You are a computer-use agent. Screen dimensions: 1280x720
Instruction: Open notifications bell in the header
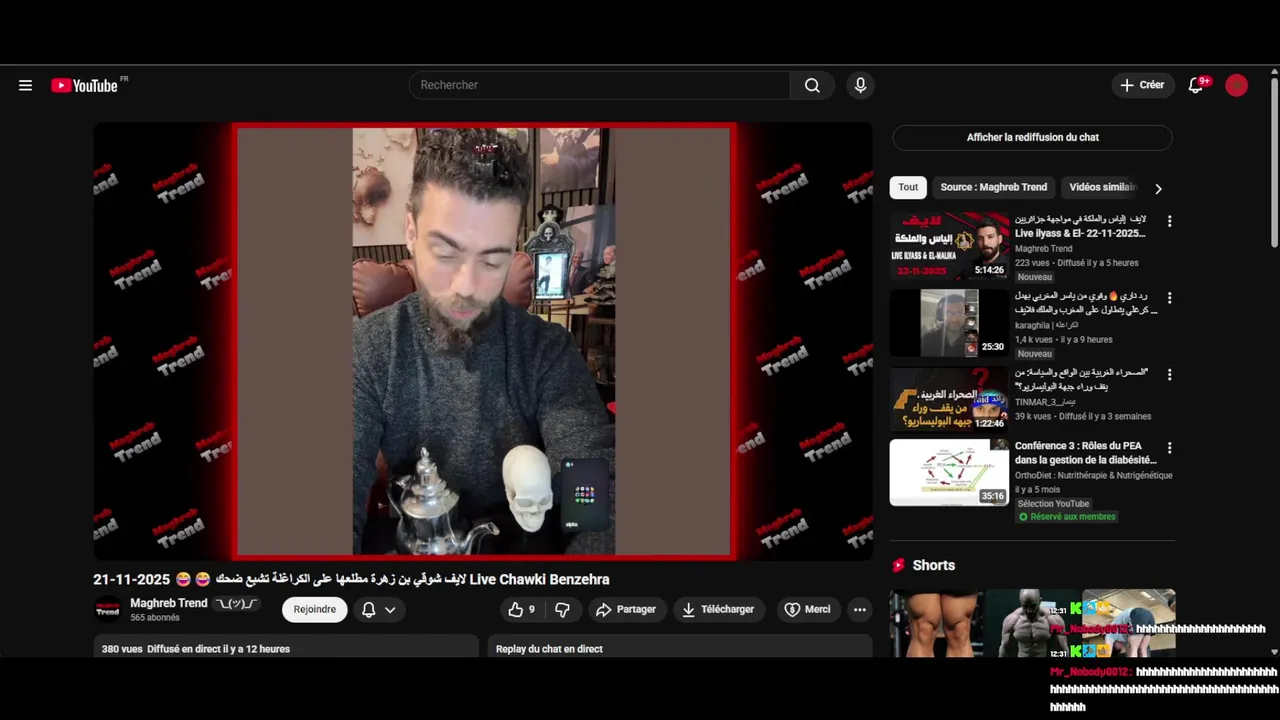pyautogui.click(x=1196, y=86)
